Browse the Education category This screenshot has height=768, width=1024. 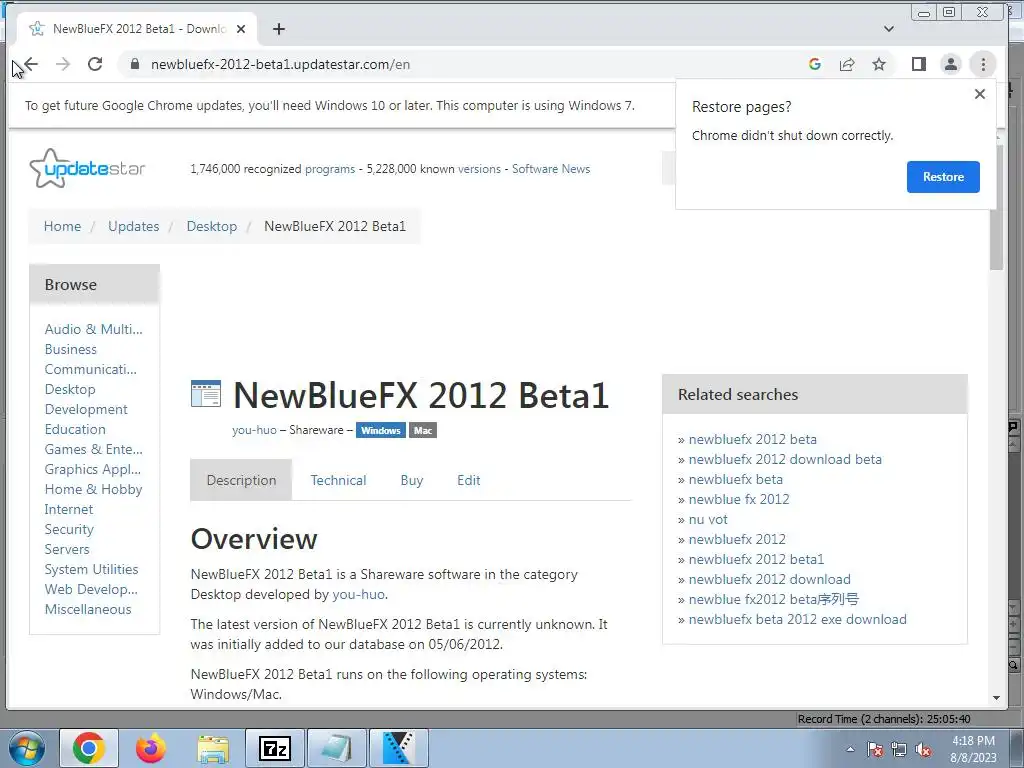(75, 429)
